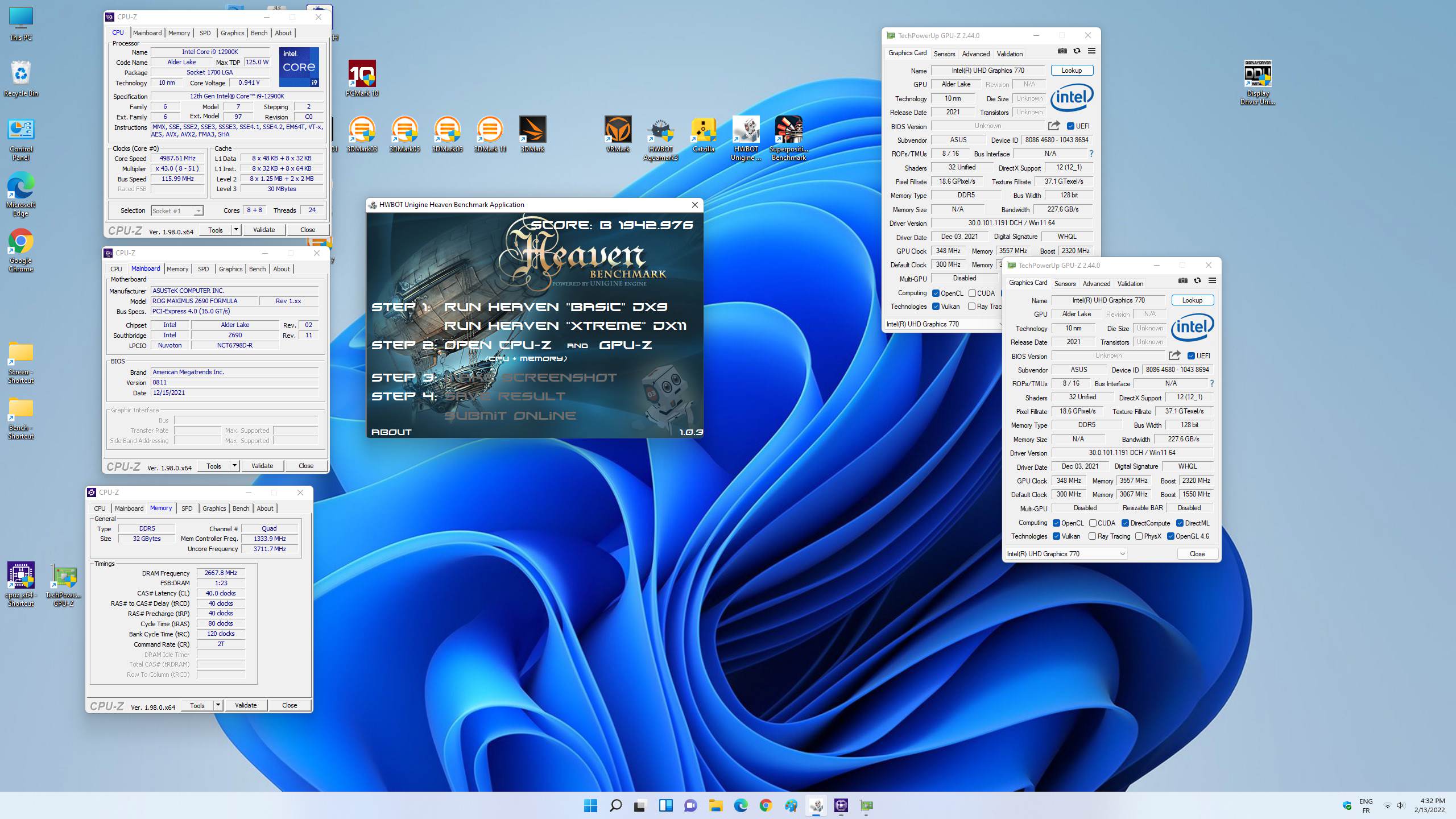This screenshot has height=819, width=1456.
Task: Open Windows Start menu on taskbar
Action: 590,805
